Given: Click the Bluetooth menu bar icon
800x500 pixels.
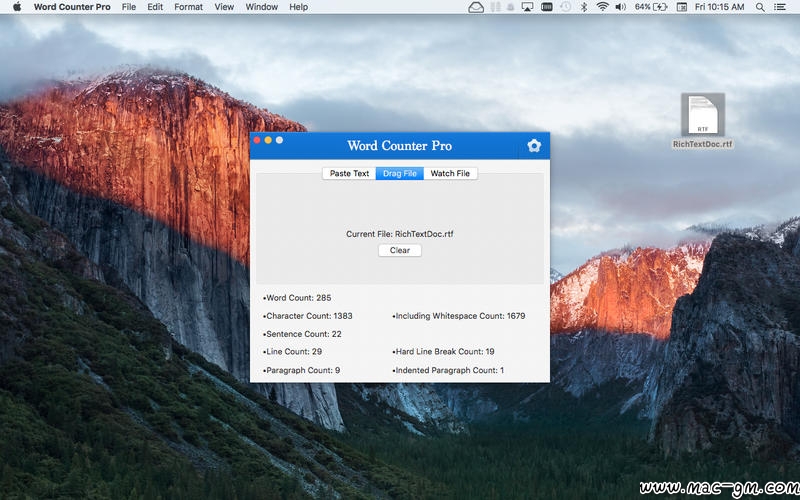Looking at the screenshot, I should click(x=584, y=7).
